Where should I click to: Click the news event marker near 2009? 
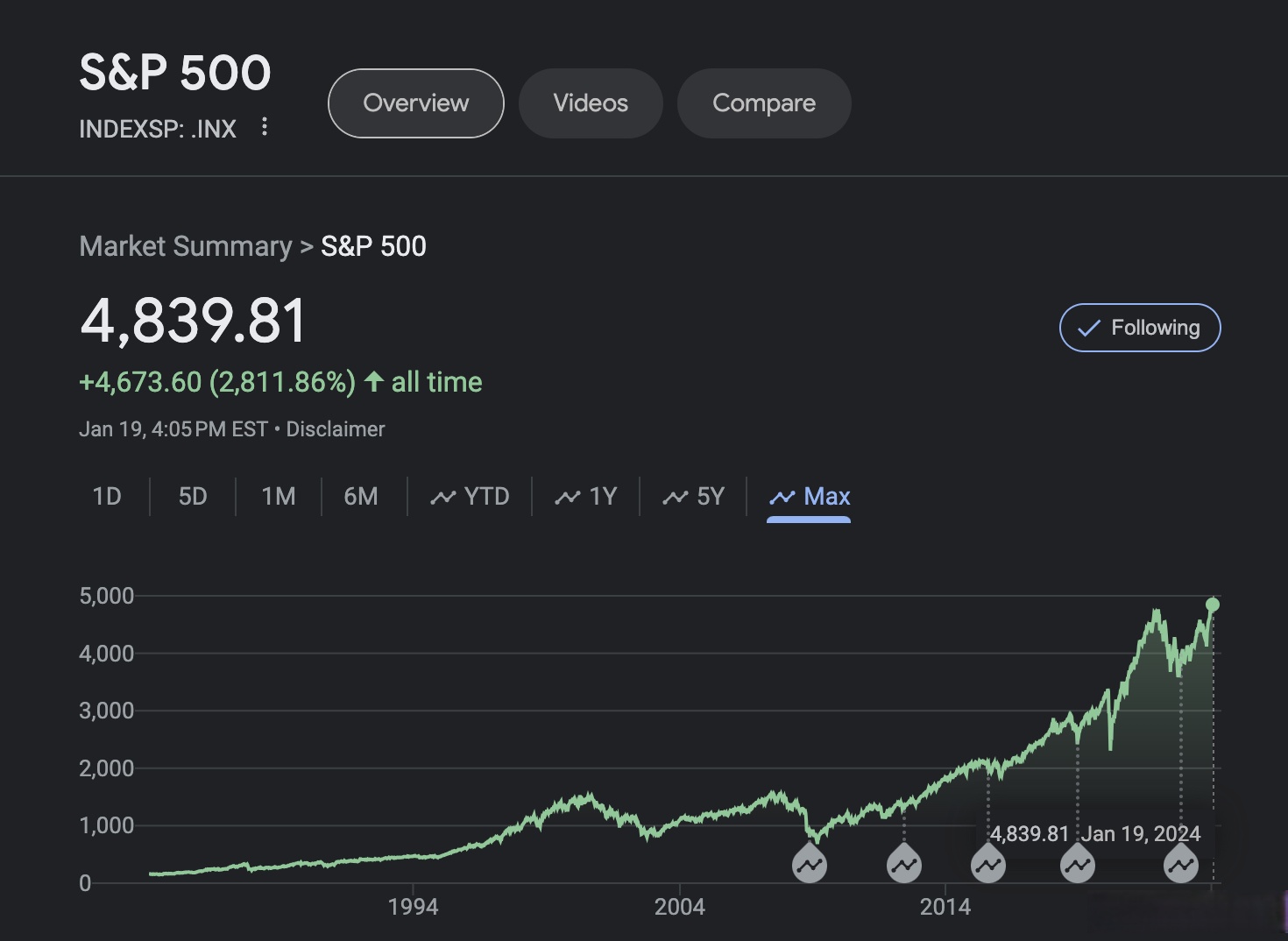click(x=810, y=866)
